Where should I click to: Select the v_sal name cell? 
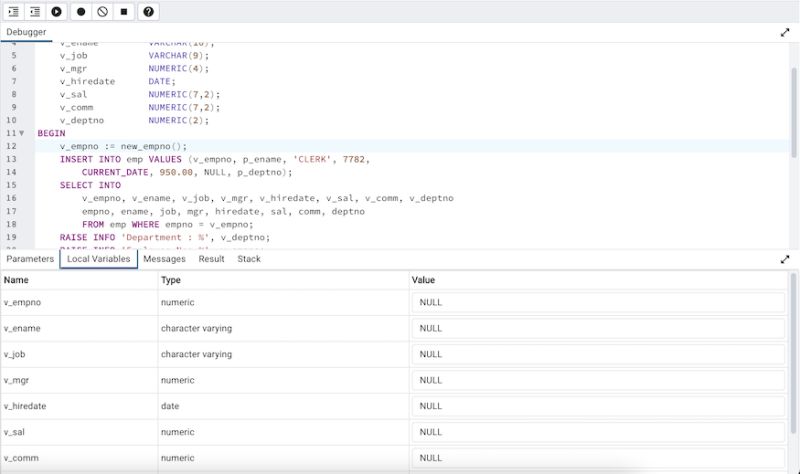[x=79, y=432]
